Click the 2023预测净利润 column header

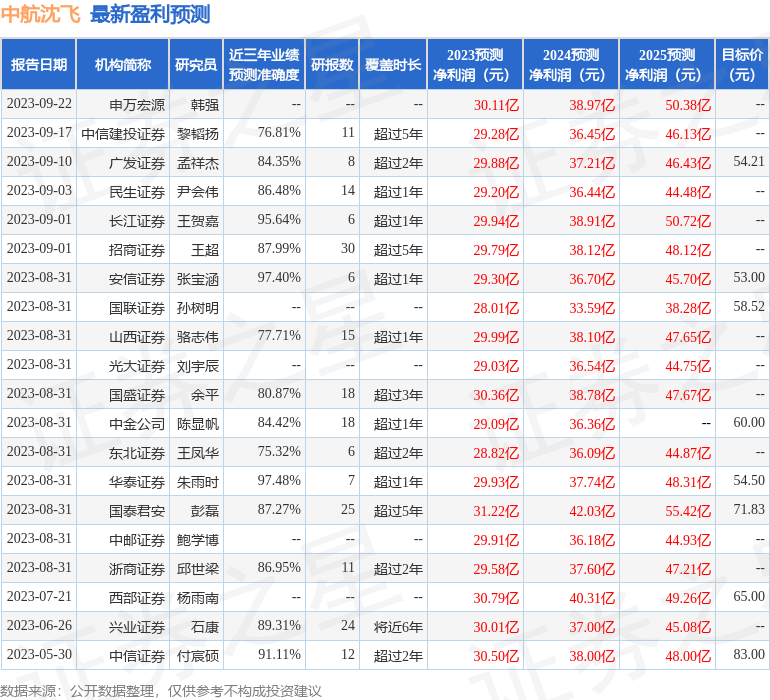[475, 65]
